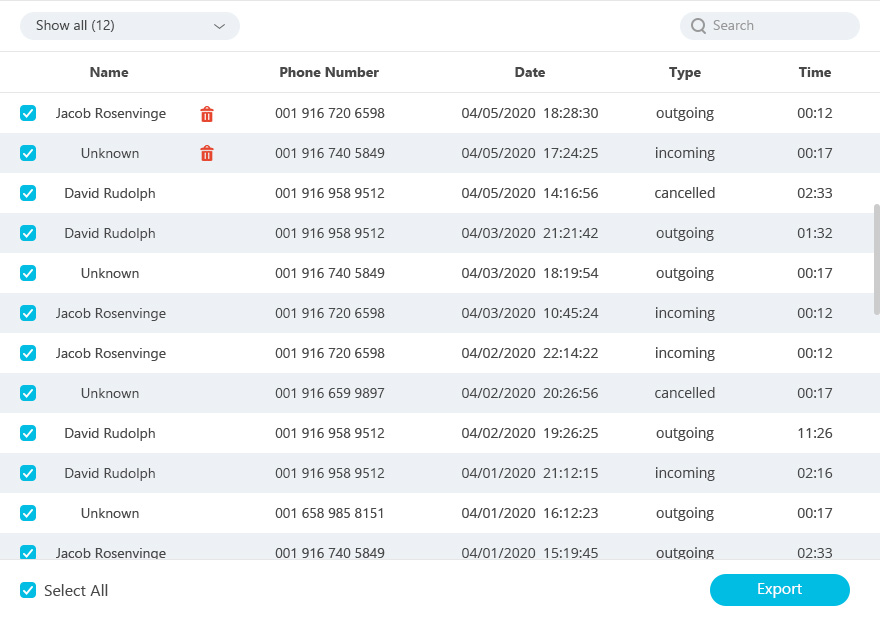Viewport: 880px width, 620px height.
Task: Uncheck Unknown 20:26:56 cancelled call
Action: coord(28,393)
